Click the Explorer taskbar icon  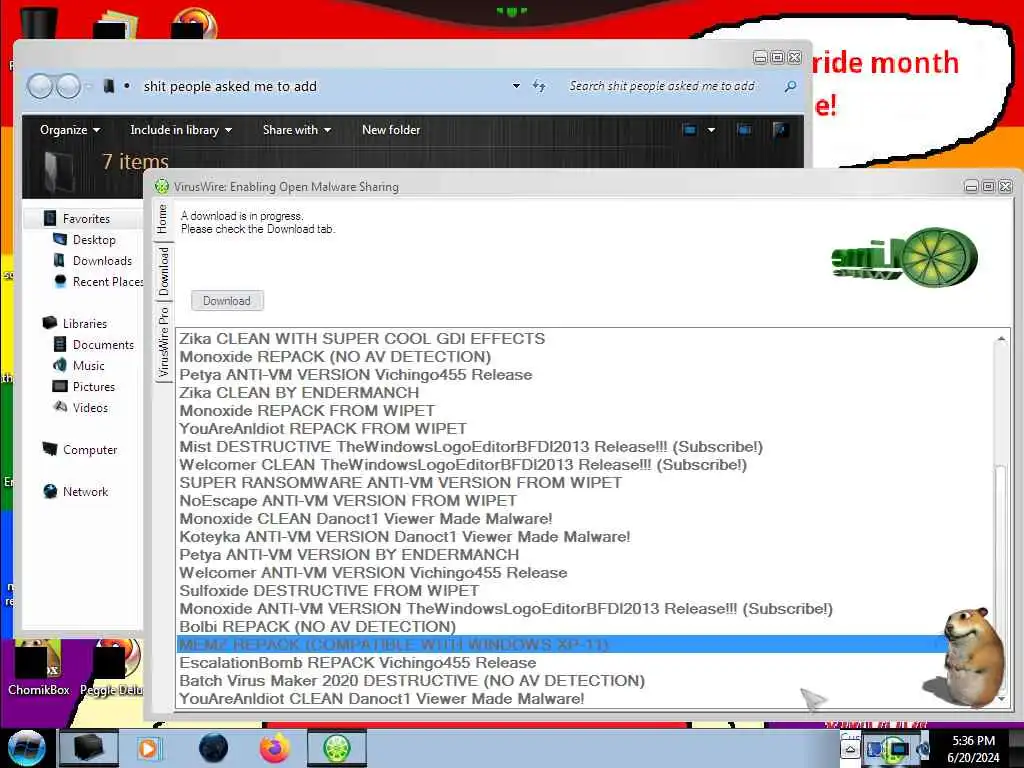88,748
